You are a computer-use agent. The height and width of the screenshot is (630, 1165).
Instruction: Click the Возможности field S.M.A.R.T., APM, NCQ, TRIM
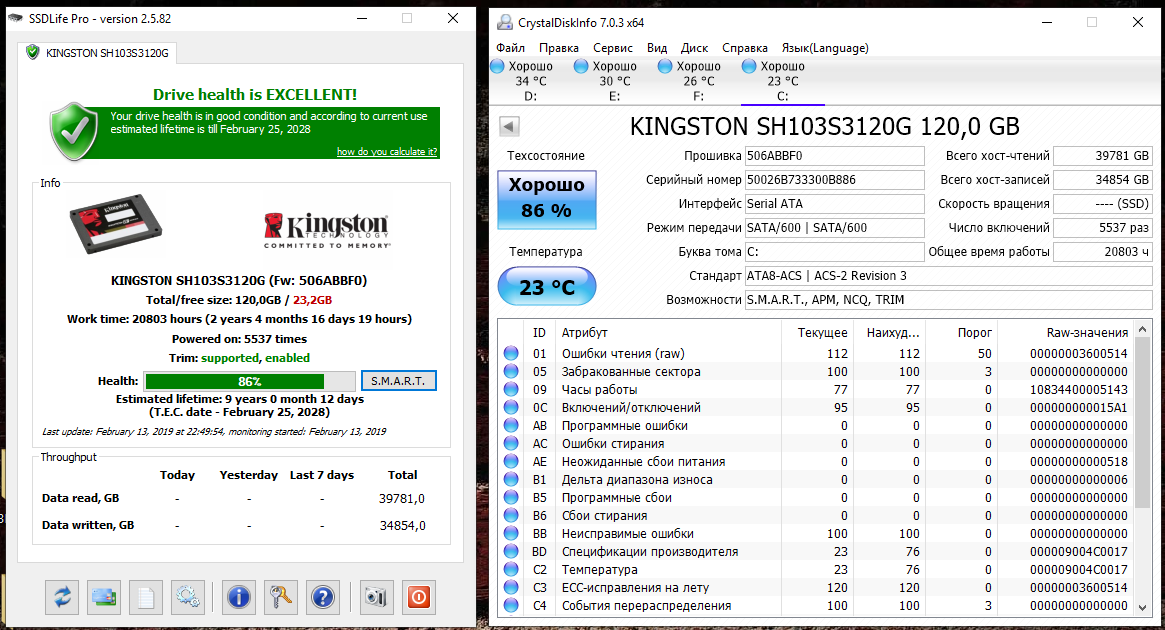tap(949, 299)
